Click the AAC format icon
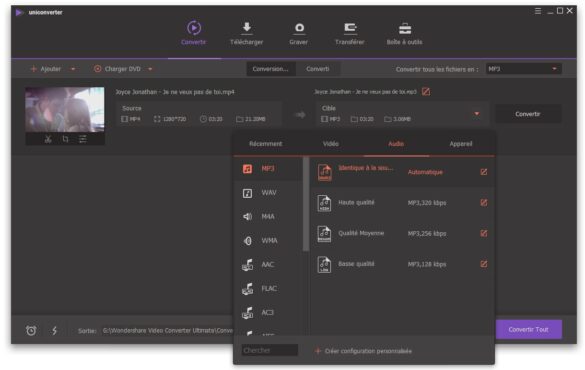Screen dimensions: 585x370 247,265
